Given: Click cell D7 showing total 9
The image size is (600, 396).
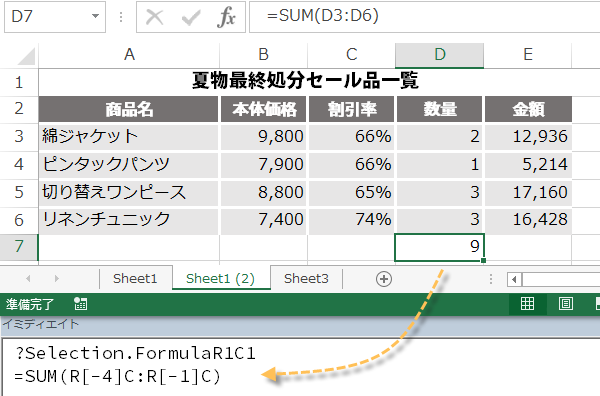Looking at the screenshot, I should coord(439,247).
